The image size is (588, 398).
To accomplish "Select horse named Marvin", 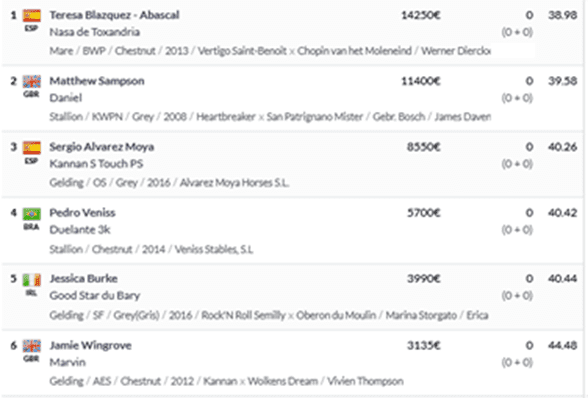I will [68, 362].
